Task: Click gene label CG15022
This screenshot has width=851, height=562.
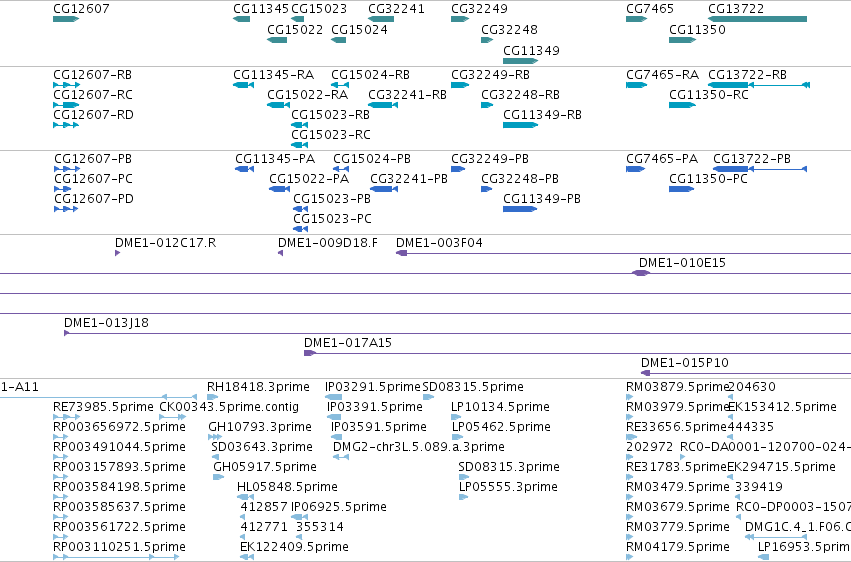Action: tap(295, 29)
